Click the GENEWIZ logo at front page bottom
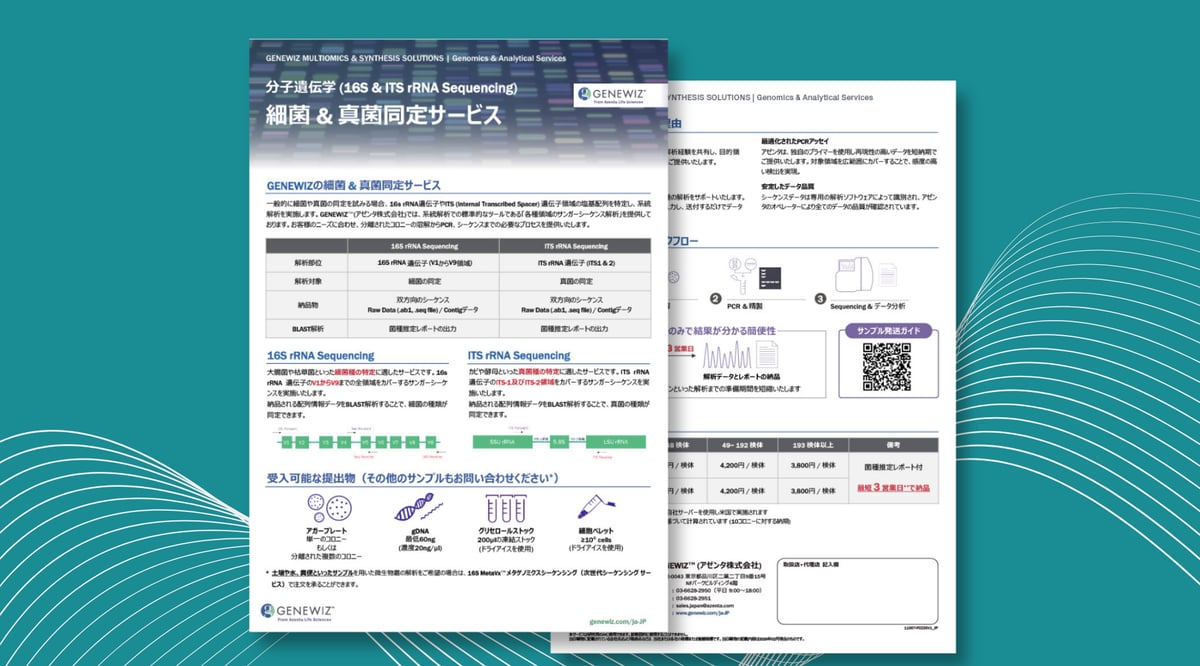This screenshot has height=666, width=1200. [x=299, y=611]
